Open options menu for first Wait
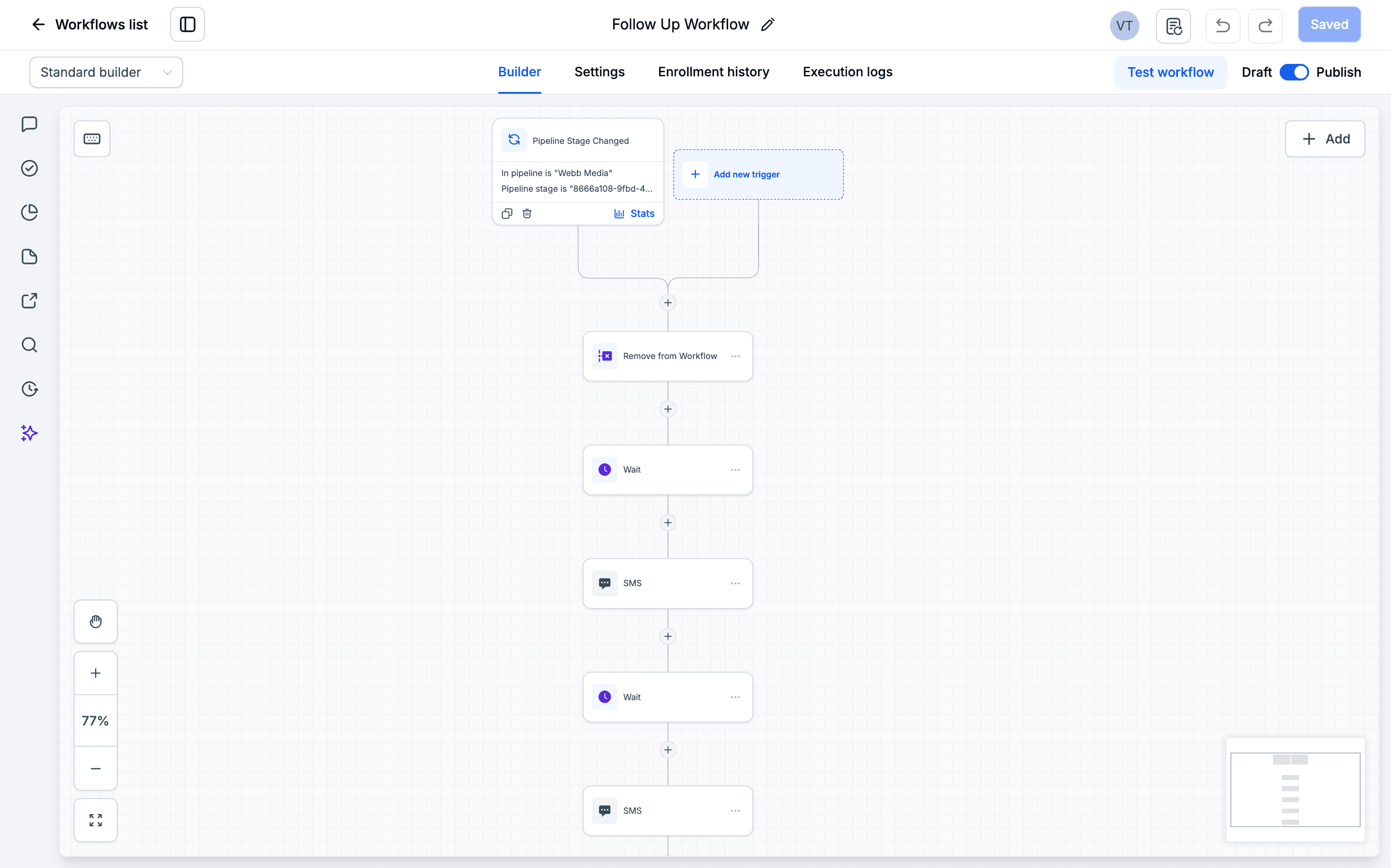 coord(735,470)
